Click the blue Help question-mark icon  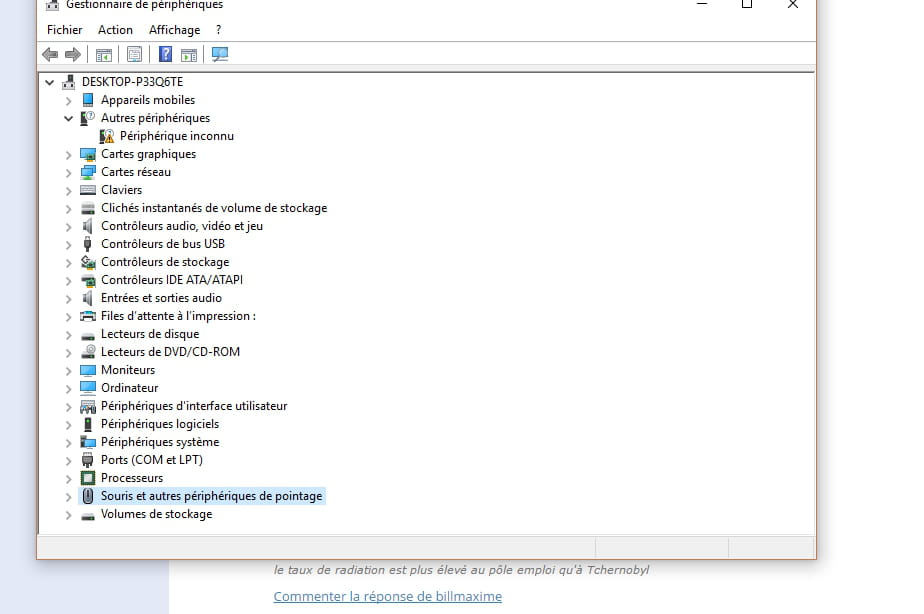click(166, 54)
